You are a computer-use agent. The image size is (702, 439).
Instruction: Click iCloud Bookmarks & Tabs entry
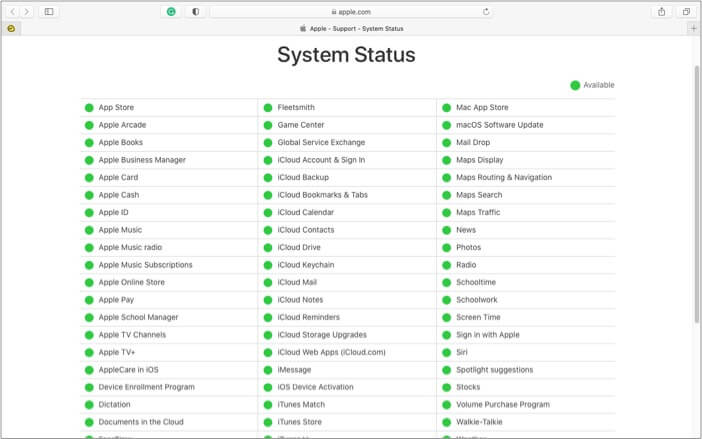click(x=322, y=195)
